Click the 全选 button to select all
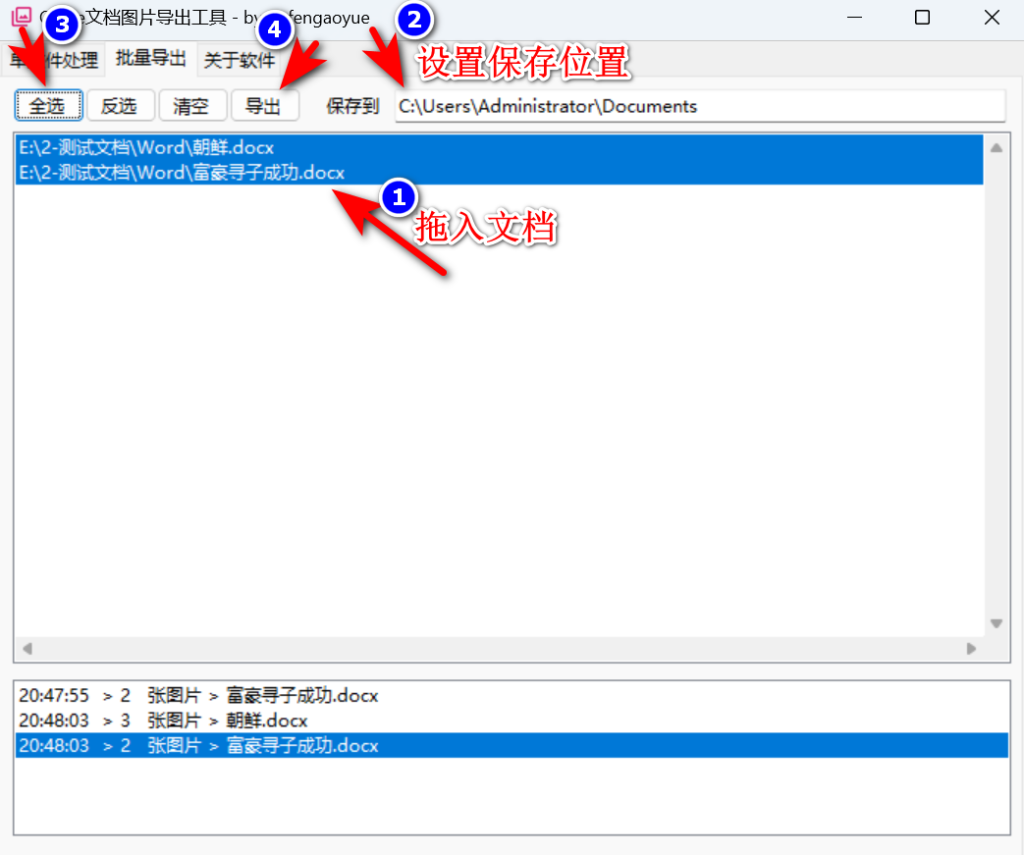The height and width of the screenshot is (855, 1024). click(48, 104)
